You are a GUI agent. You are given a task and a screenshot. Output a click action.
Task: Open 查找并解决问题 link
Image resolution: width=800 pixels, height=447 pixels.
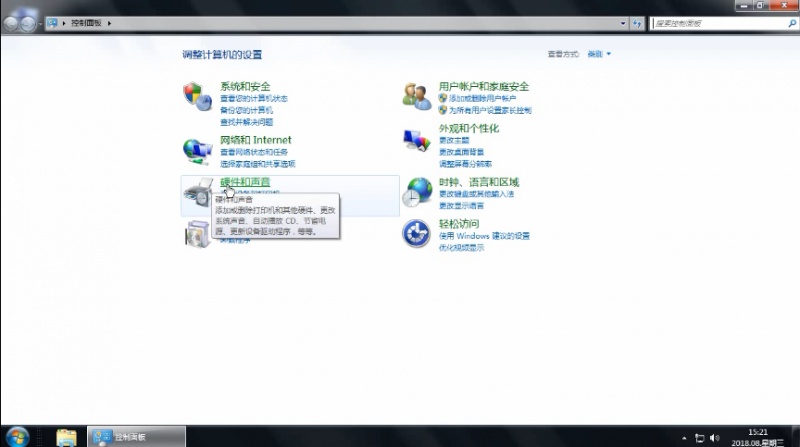tap(246, 122)
